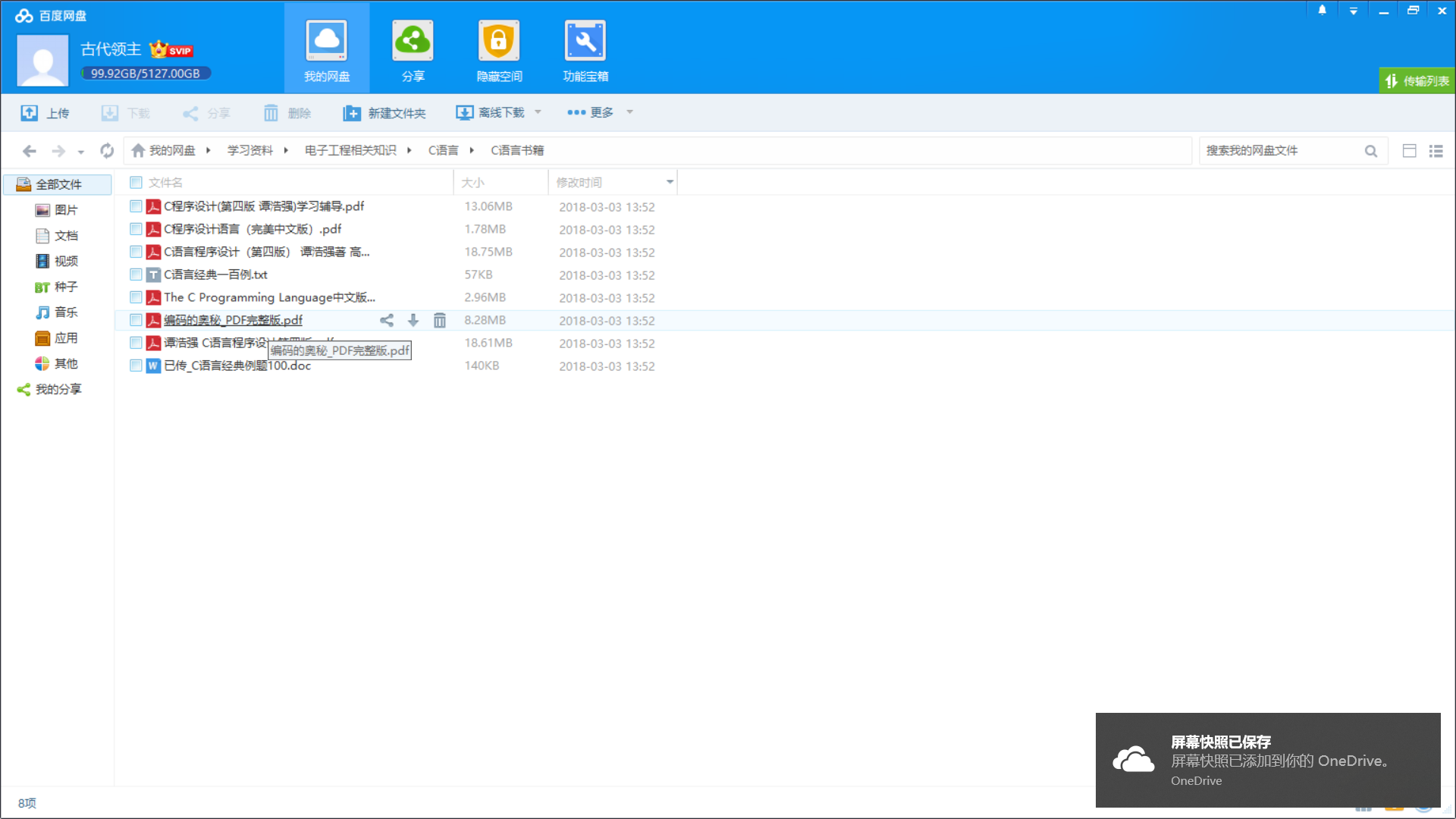Click the 下载 download toolbar button

click(126, 113)
